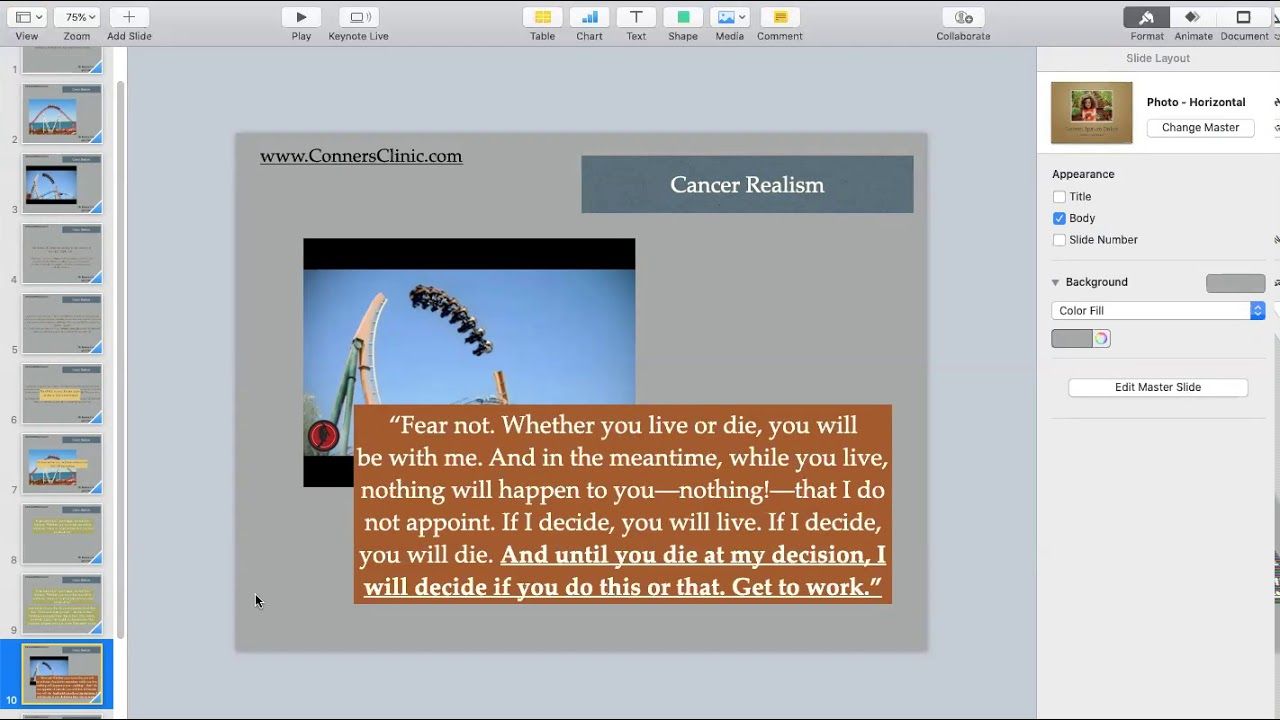Click the Change Master button
Viewport: 1280px width, 720px height.
(1200, 128)
